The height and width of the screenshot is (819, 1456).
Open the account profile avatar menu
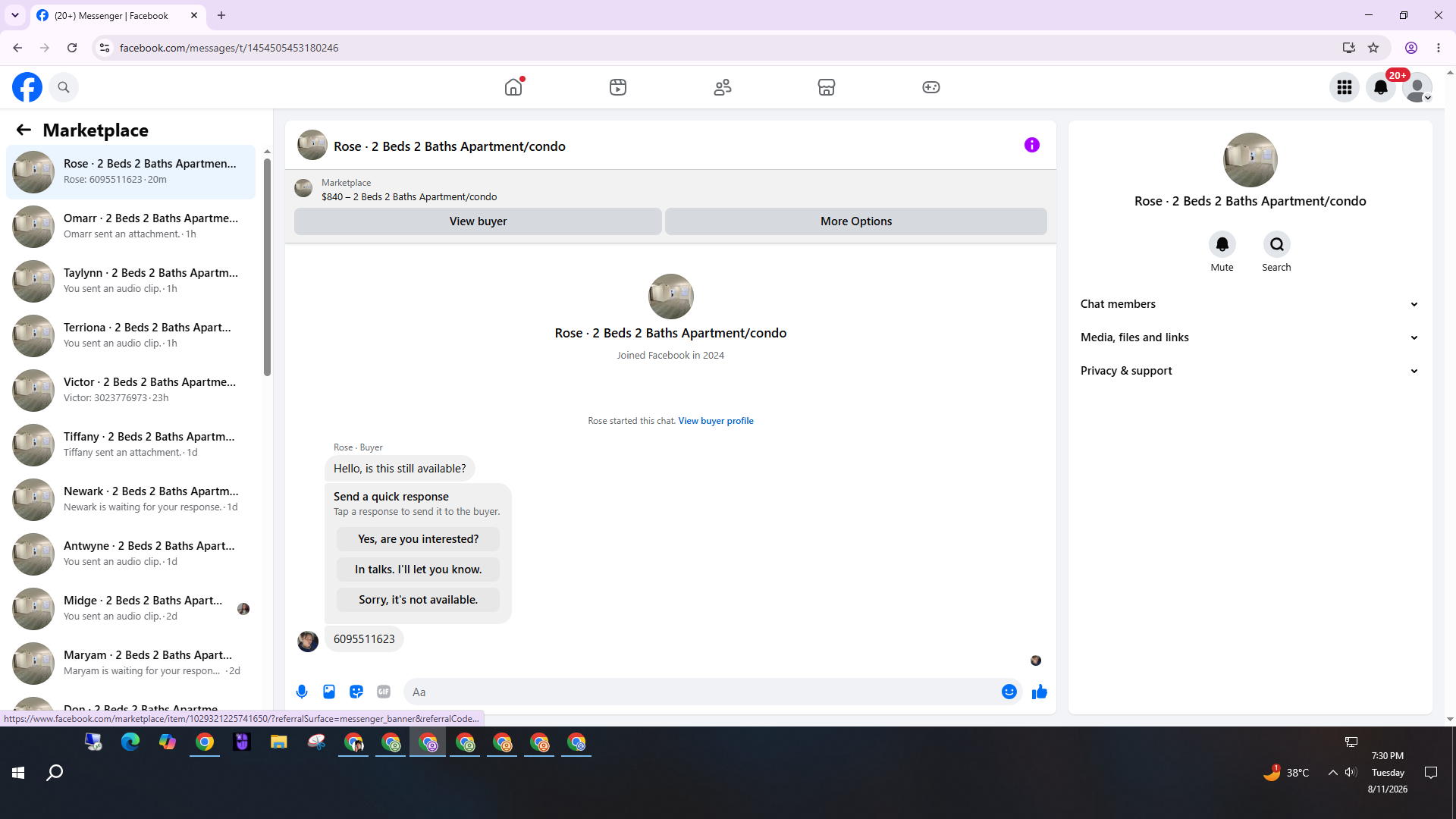pyautogui.click(x=1417, y=87)
